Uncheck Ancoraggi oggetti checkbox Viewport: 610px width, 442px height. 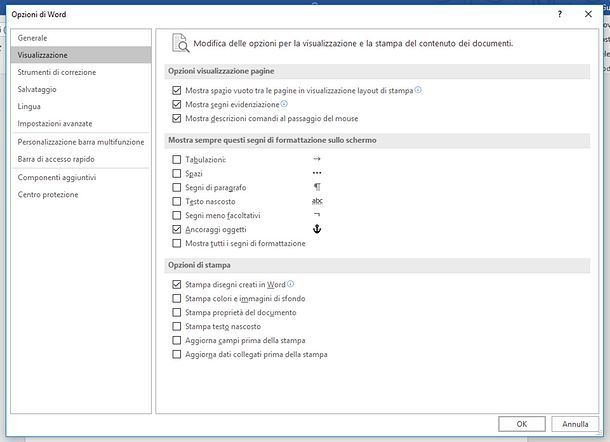click(177, 230)
